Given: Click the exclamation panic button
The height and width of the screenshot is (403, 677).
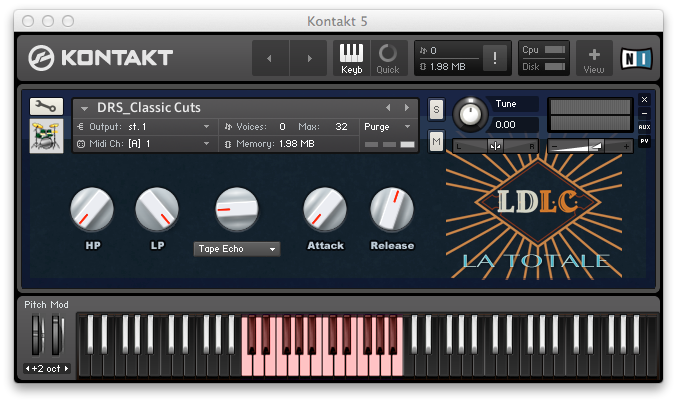Looking at the screenshot, I should click(495, 57).
